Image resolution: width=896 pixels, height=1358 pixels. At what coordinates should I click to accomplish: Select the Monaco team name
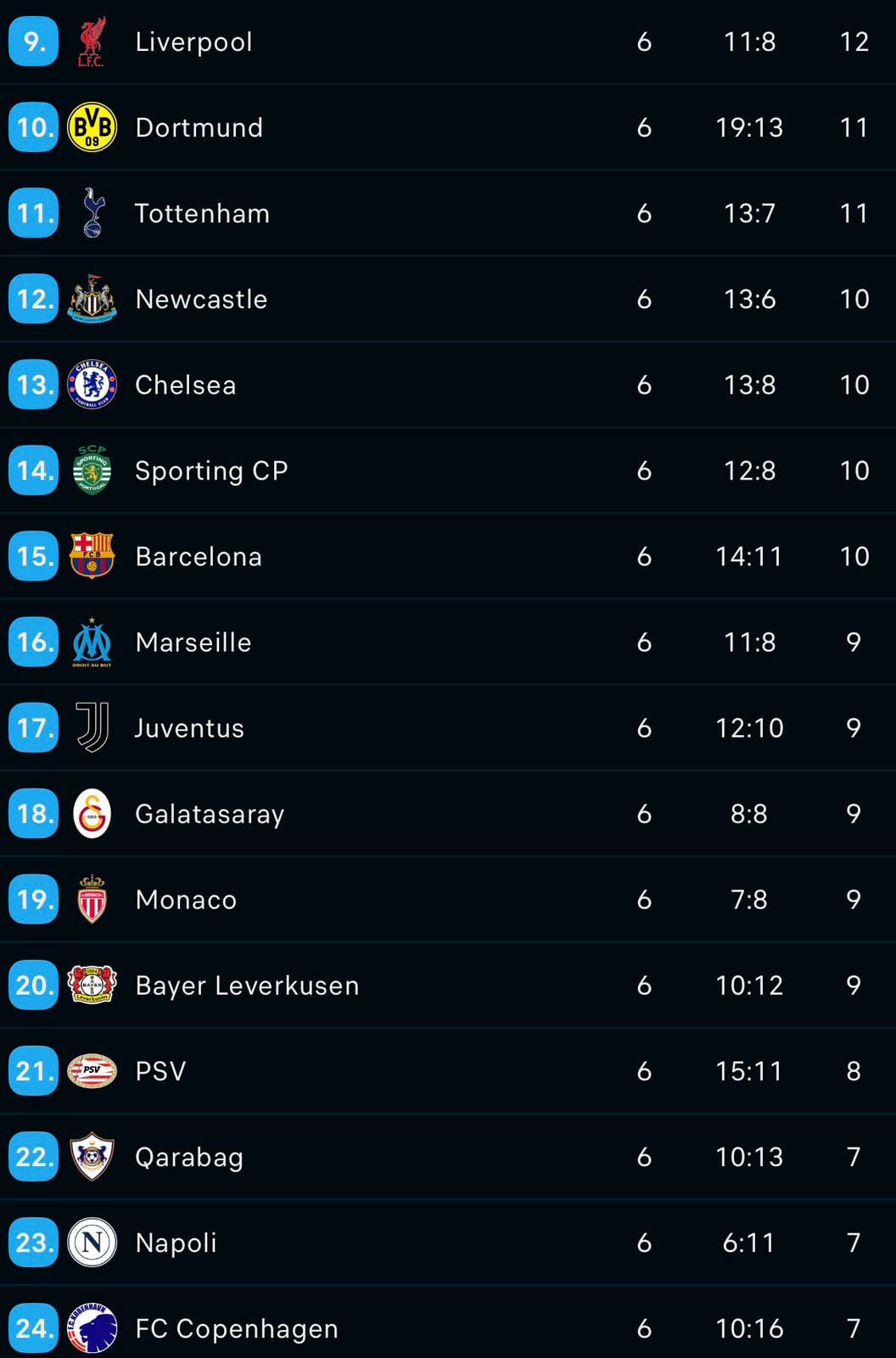tap(186, 900)
